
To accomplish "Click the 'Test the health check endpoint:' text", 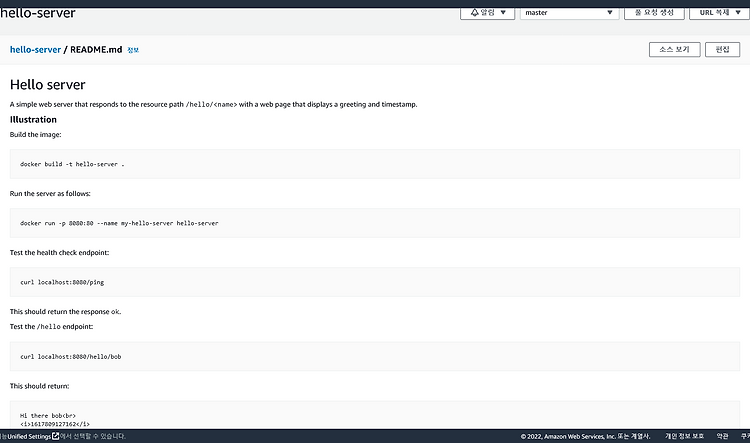I will (x=59, y=253).
